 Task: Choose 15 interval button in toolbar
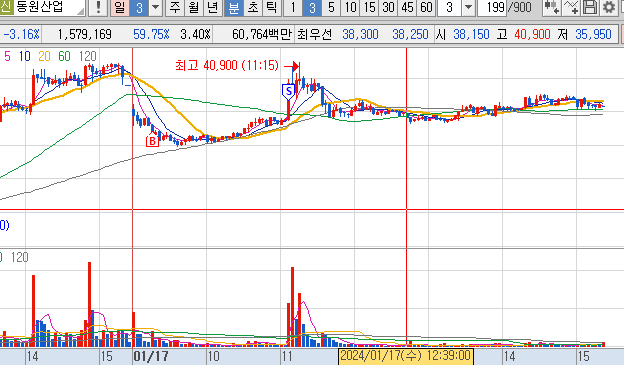[369, 7]
